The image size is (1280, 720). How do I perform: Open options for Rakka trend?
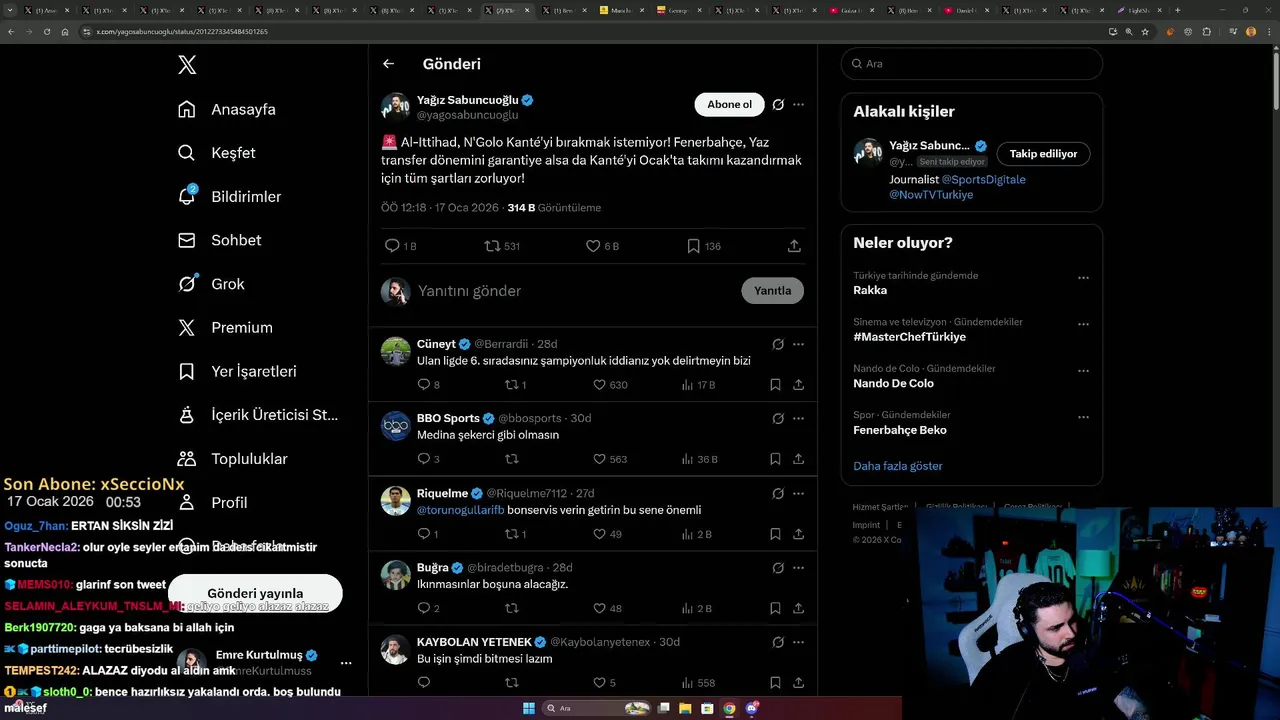click(1083, 278)
